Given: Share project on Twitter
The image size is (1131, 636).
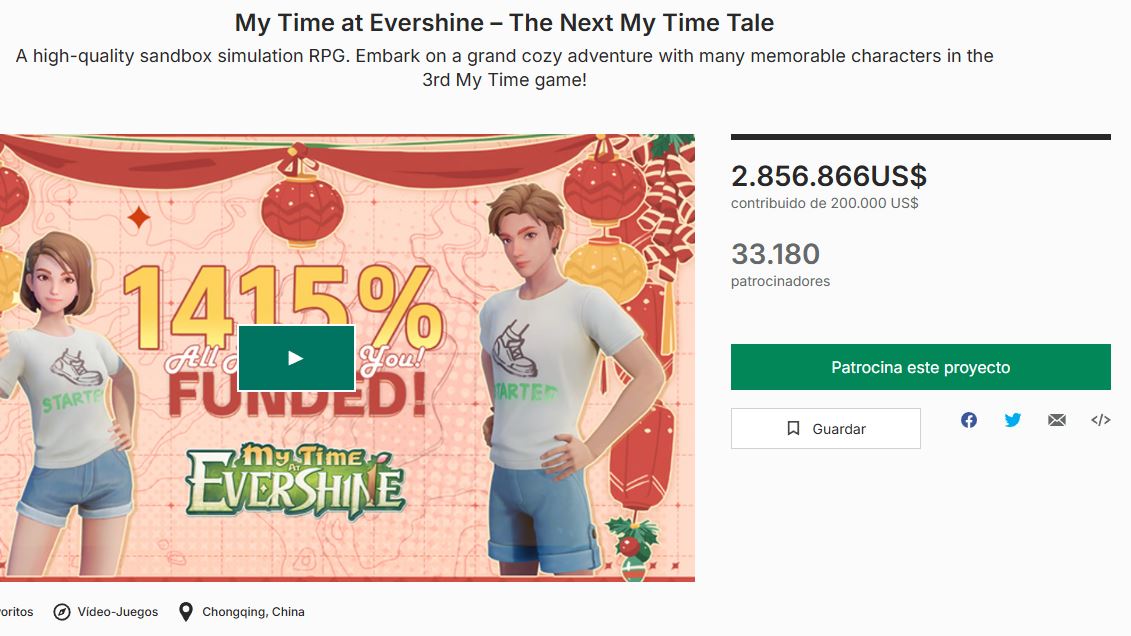Looking at the screenshot, I should 1013,420.
